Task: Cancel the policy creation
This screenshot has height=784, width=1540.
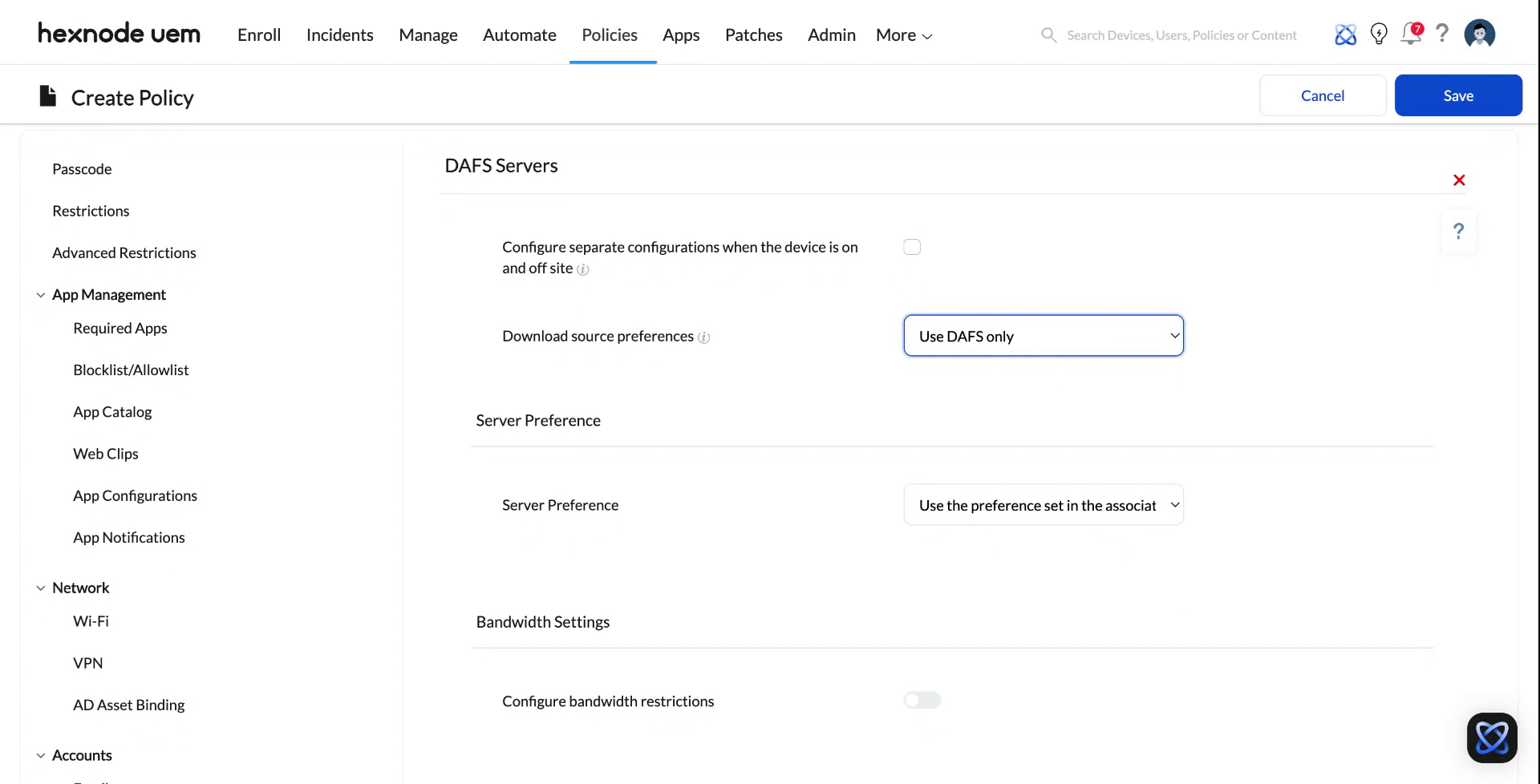Action: point(1322,95)
